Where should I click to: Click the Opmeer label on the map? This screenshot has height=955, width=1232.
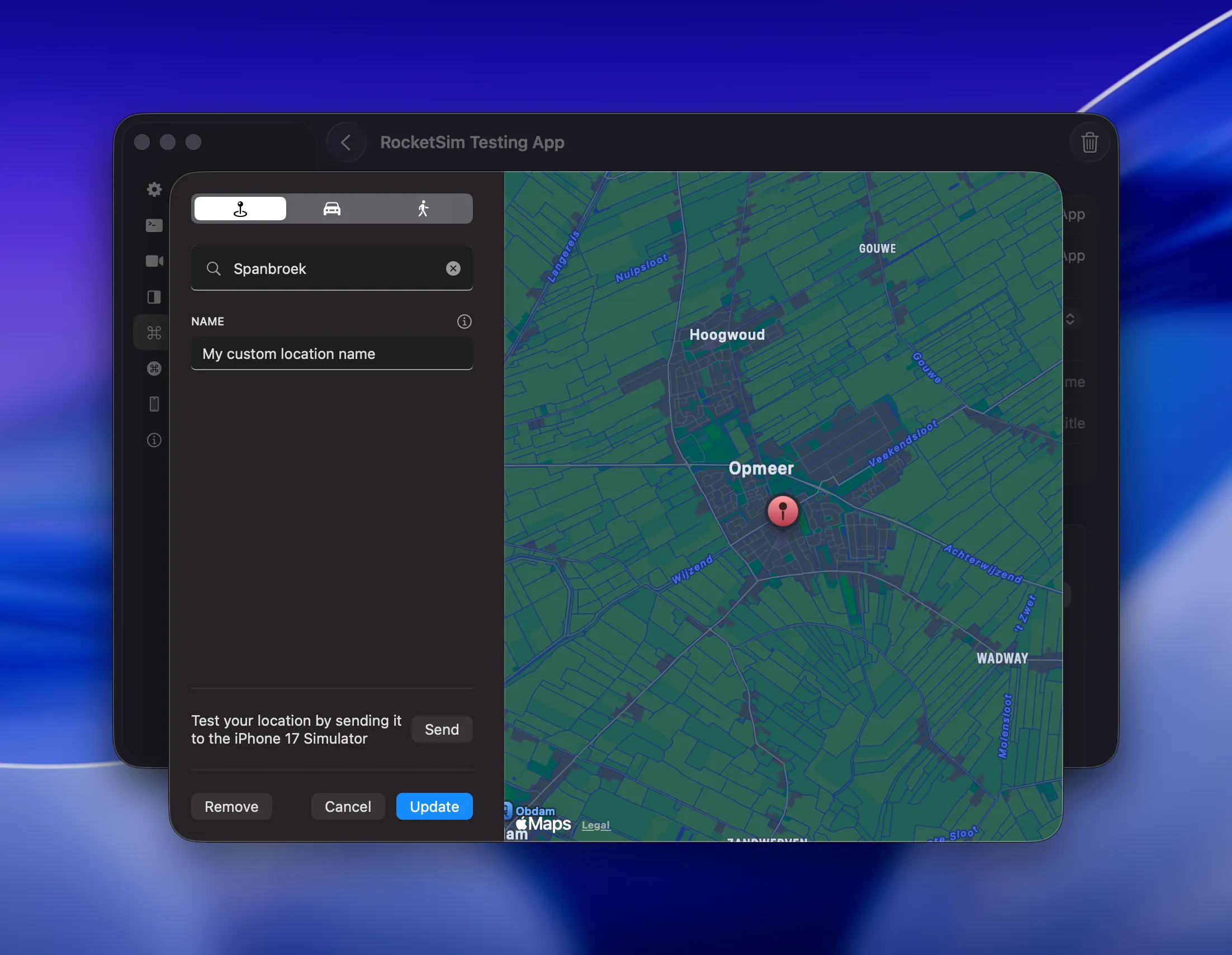tap(761, 468)
